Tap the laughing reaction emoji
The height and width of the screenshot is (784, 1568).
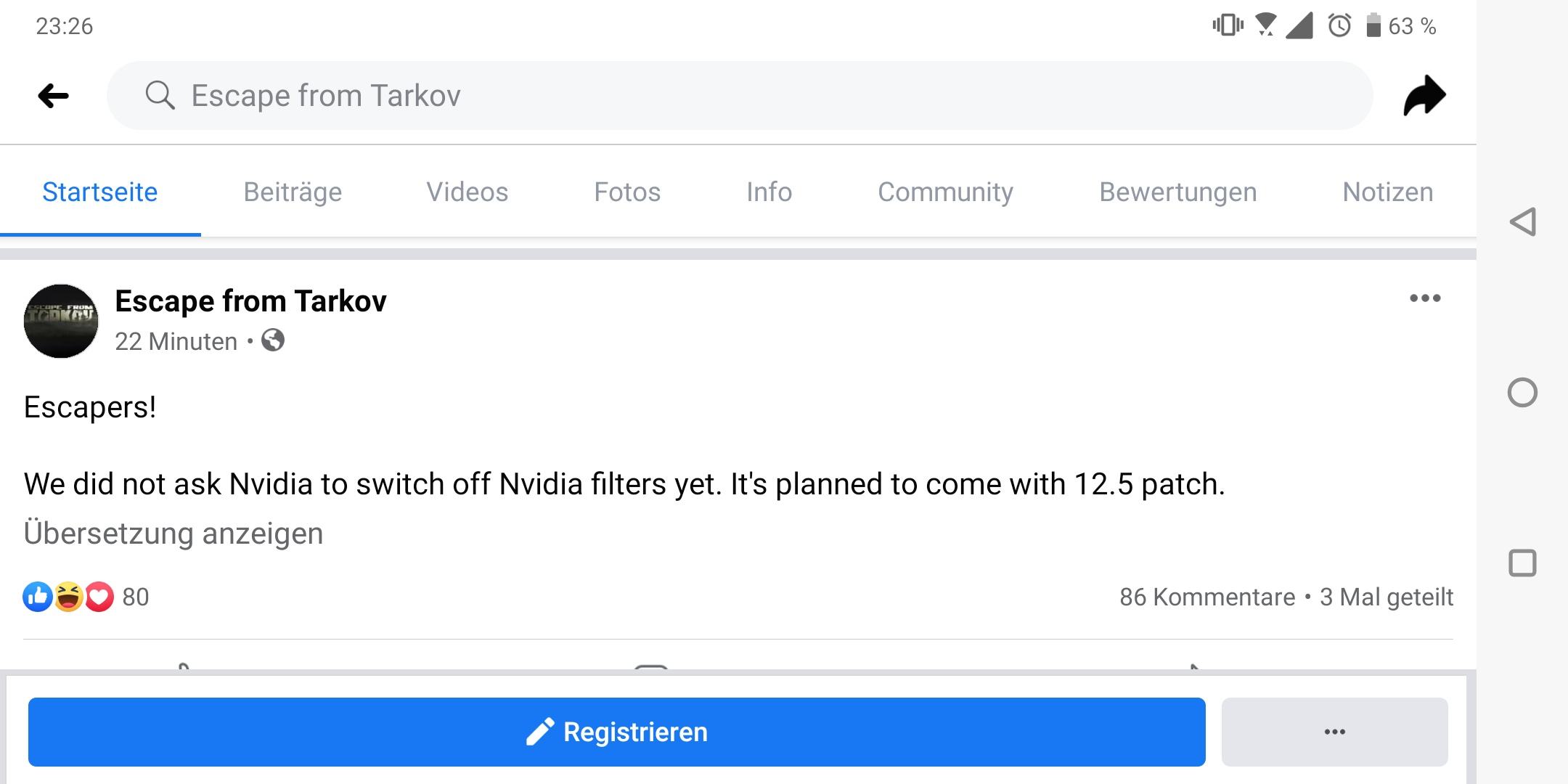[x=68, y=597]
